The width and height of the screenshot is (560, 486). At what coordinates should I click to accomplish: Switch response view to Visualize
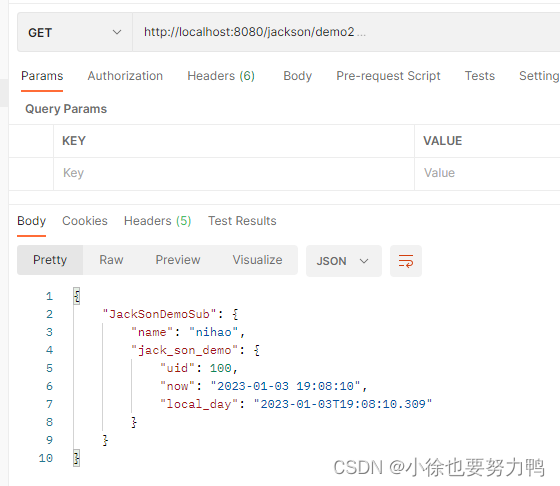coord(257,260)
